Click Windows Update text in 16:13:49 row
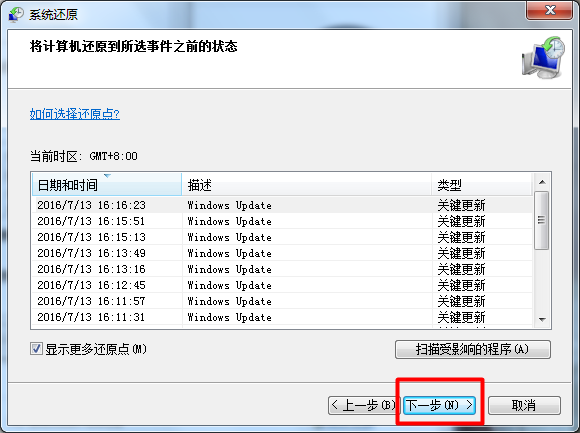 [x=229, y=253]
